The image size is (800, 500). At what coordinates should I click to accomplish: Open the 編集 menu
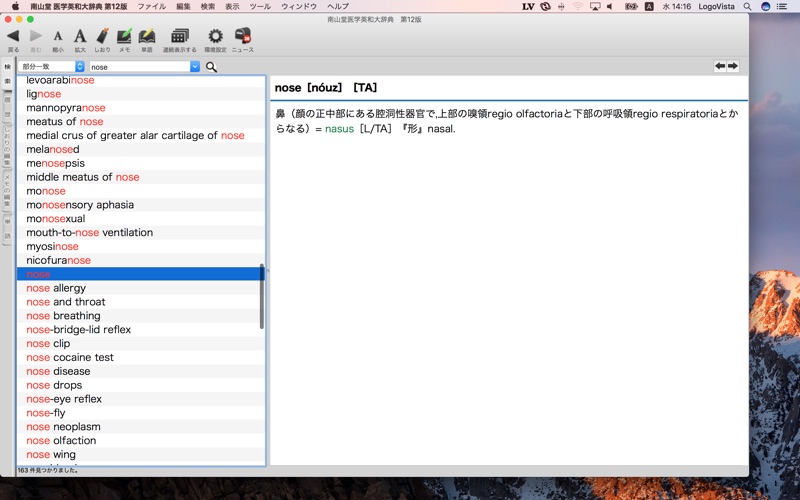[x=183, y=7]
